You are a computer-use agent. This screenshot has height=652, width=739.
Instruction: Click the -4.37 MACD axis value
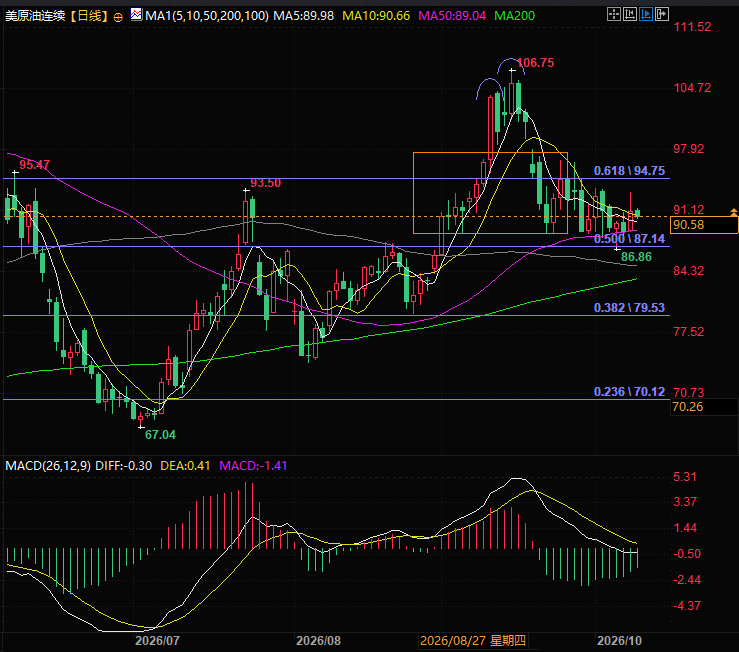coord(687,606)
